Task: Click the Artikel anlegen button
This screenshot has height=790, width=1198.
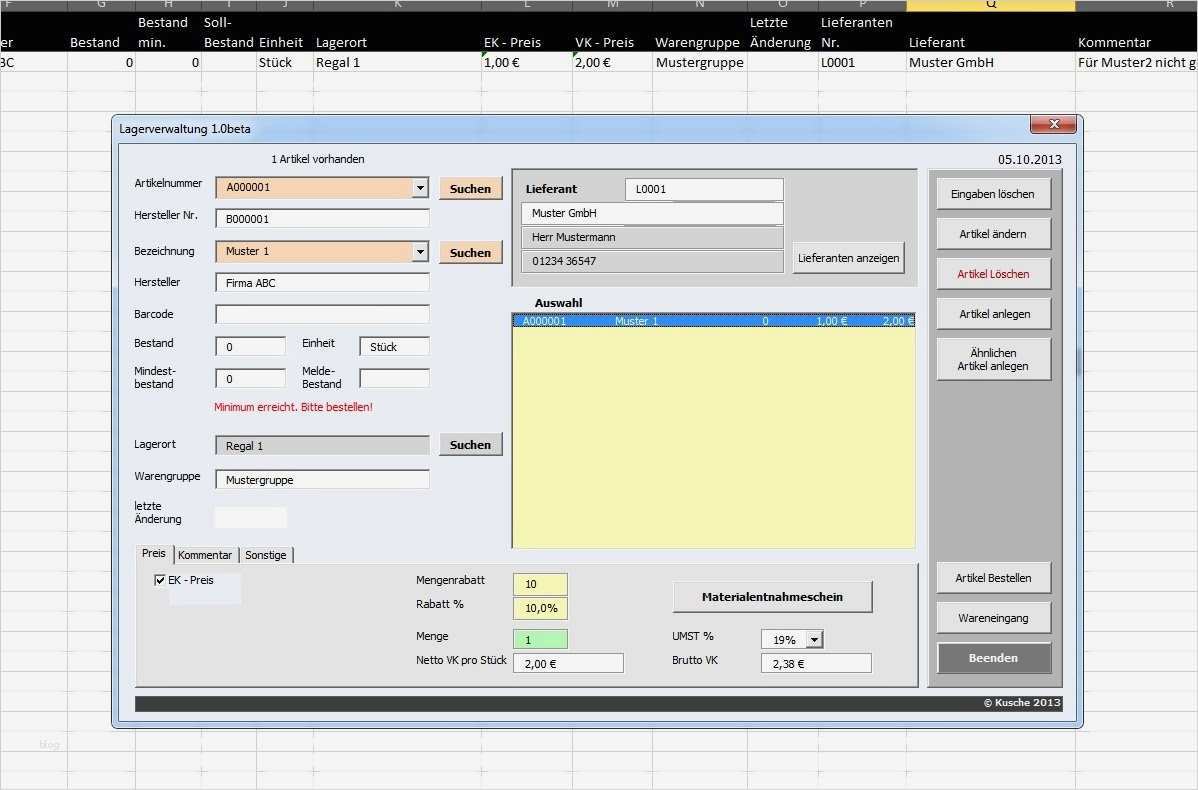Action: [x=993, y=314]
